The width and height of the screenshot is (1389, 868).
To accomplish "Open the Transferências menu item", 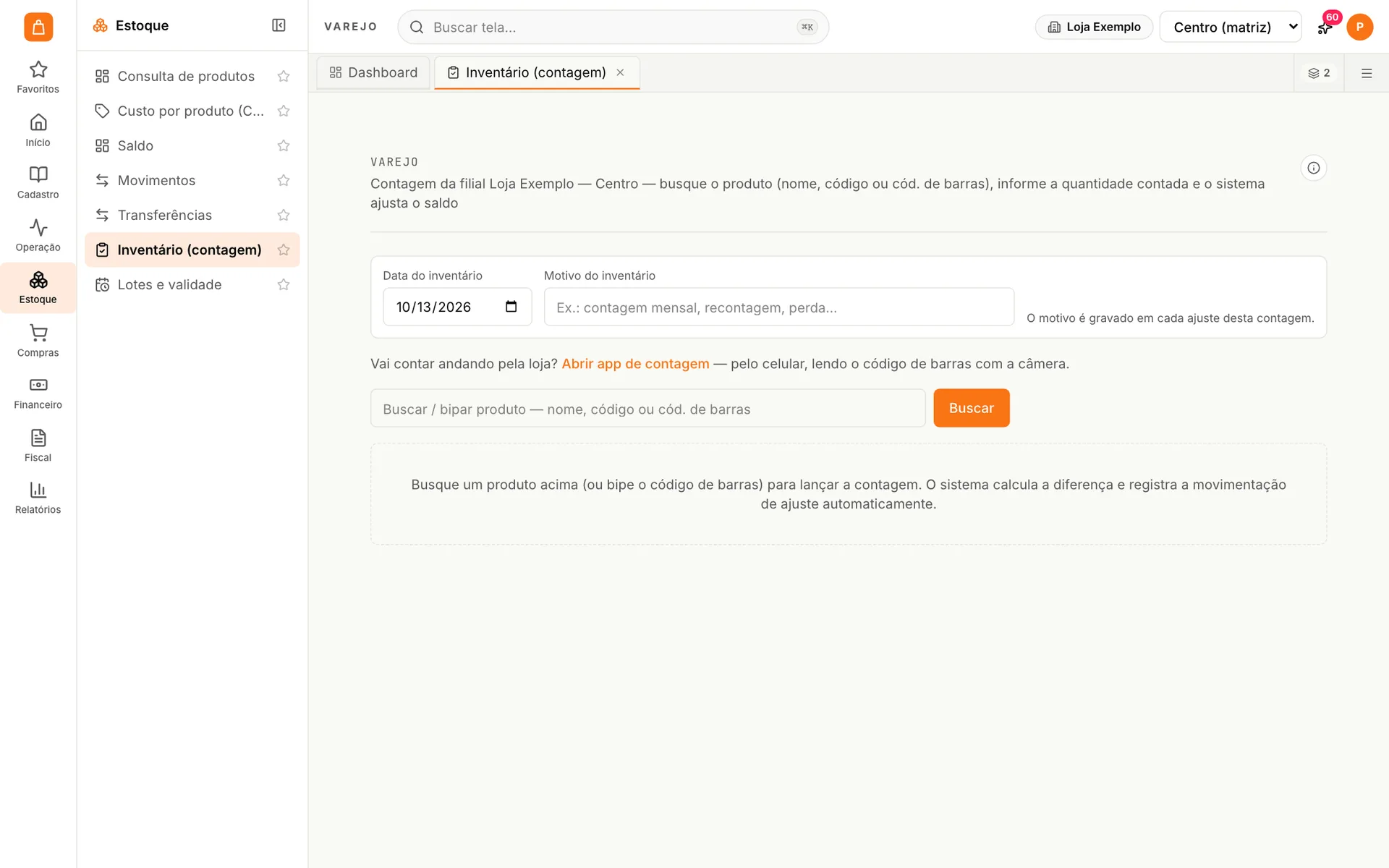I will click(x=192, y=215).
